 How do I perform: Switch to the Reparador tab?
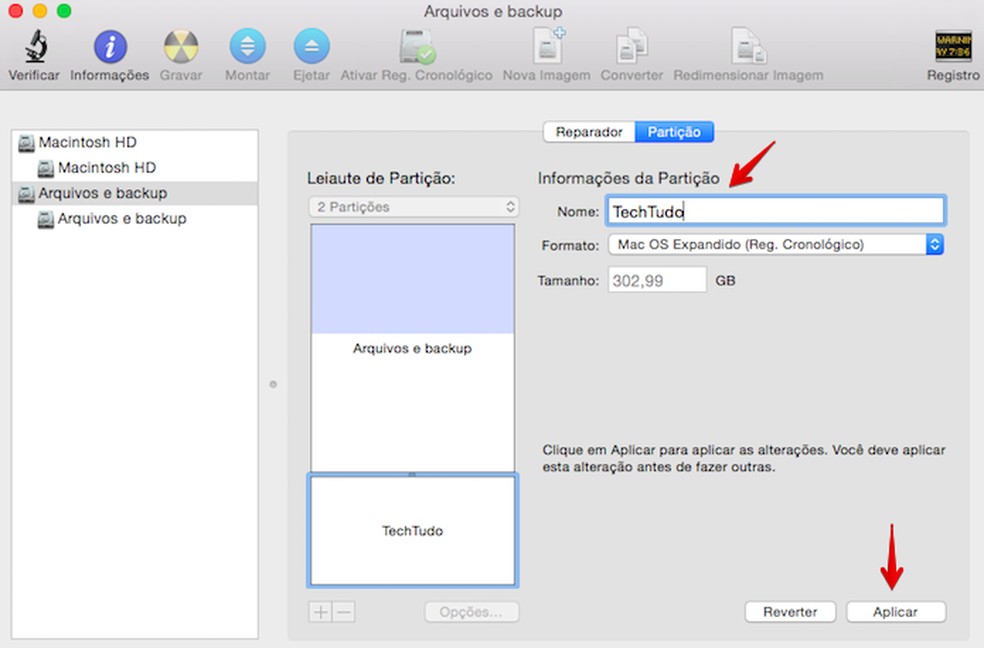(589, 132)
